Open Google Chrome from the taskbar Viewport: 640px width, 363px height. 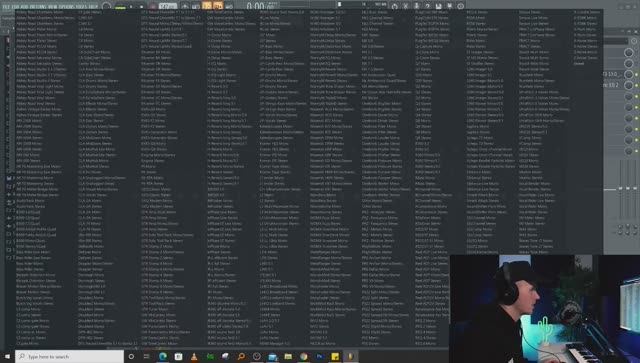tap(304, 356)
